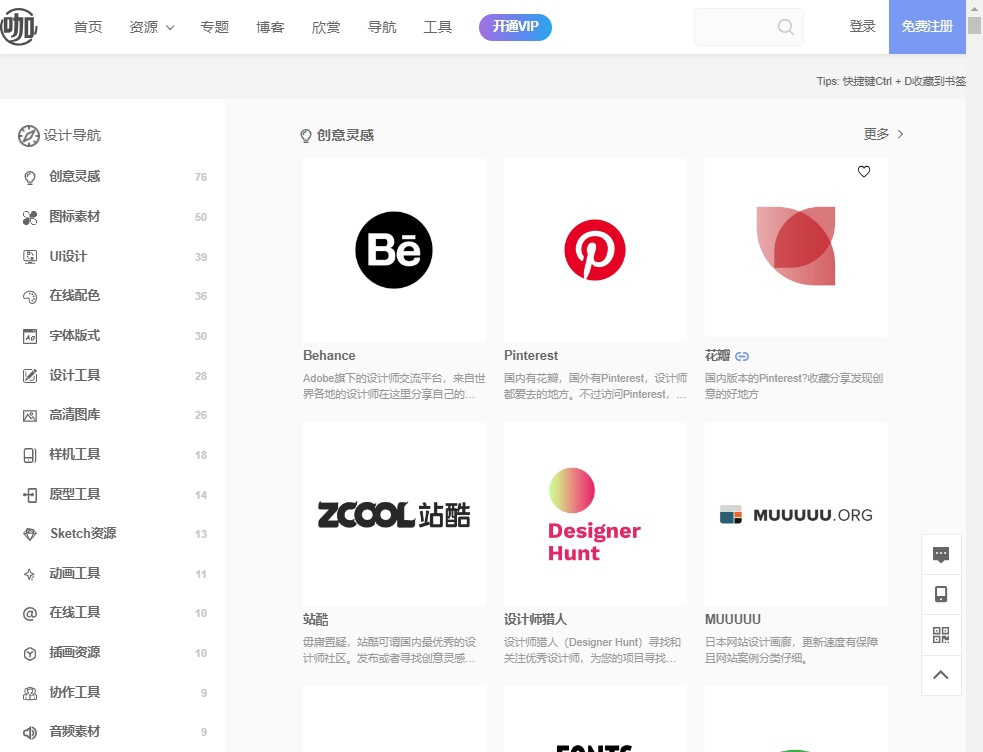Click the 免费注册 button
Image resolution: width=983 pixels, height=752 pixels.
927,27
